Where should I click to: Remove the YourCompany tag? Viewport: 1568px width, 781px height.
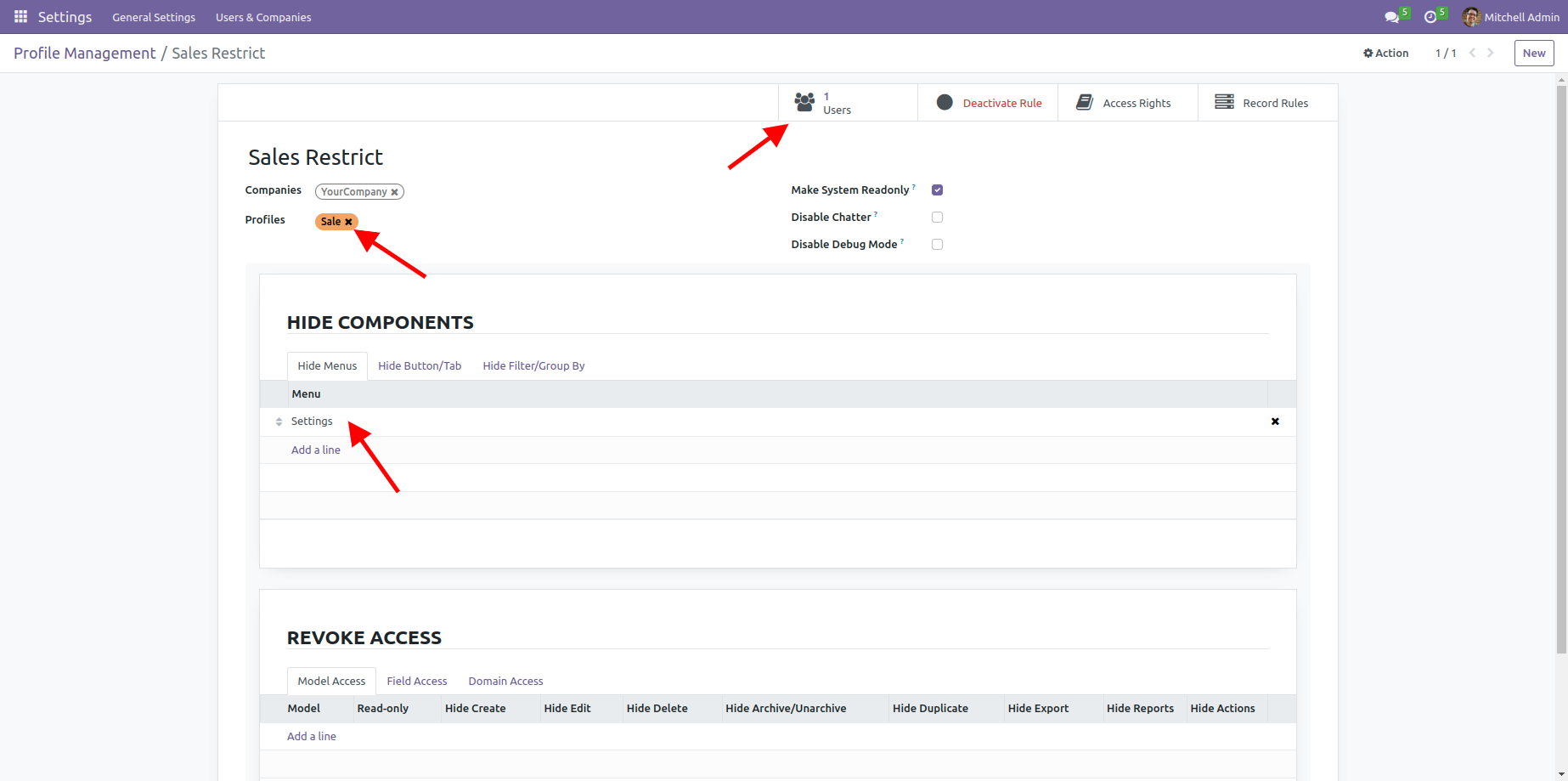click(394, 192)
